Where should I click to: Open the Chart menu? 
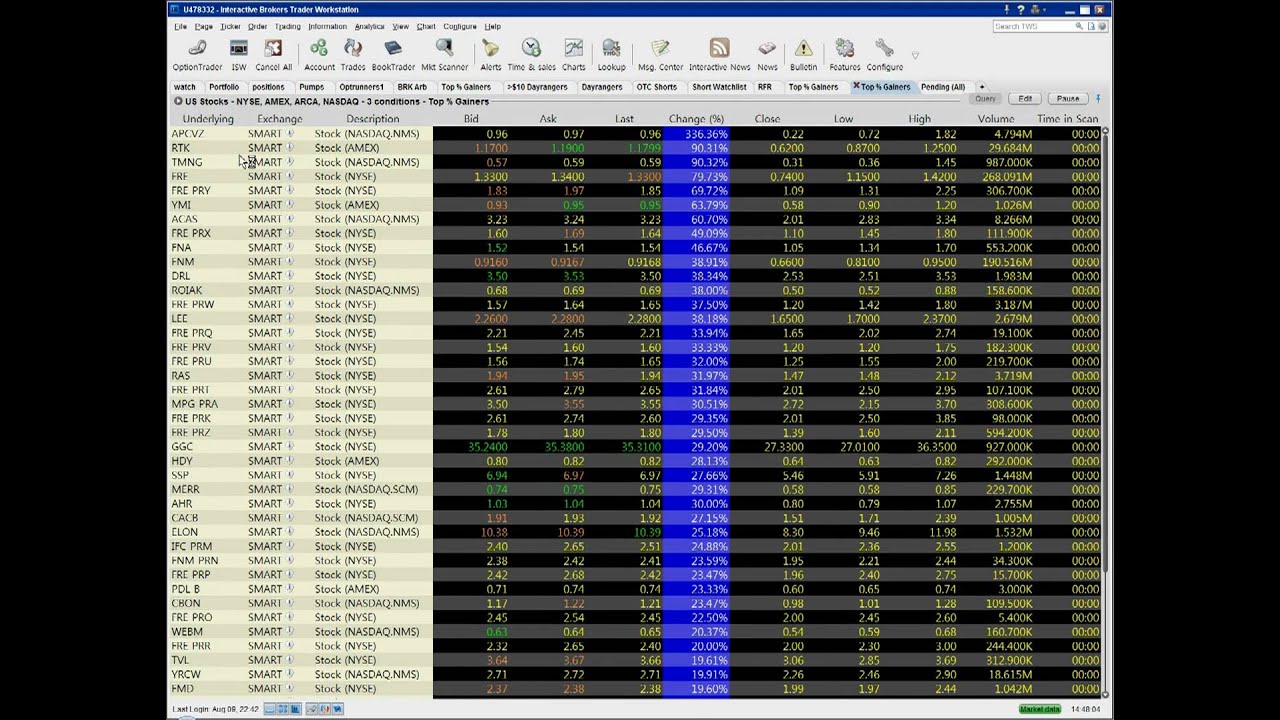coord(426,26)
